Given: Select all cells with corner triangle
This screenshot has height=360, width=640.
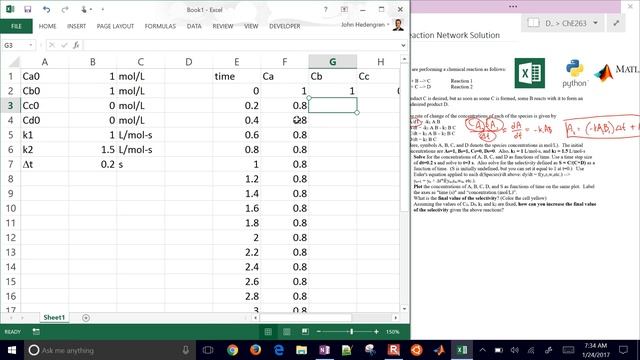Looking at the screenshot, I should tap(14, 62).
